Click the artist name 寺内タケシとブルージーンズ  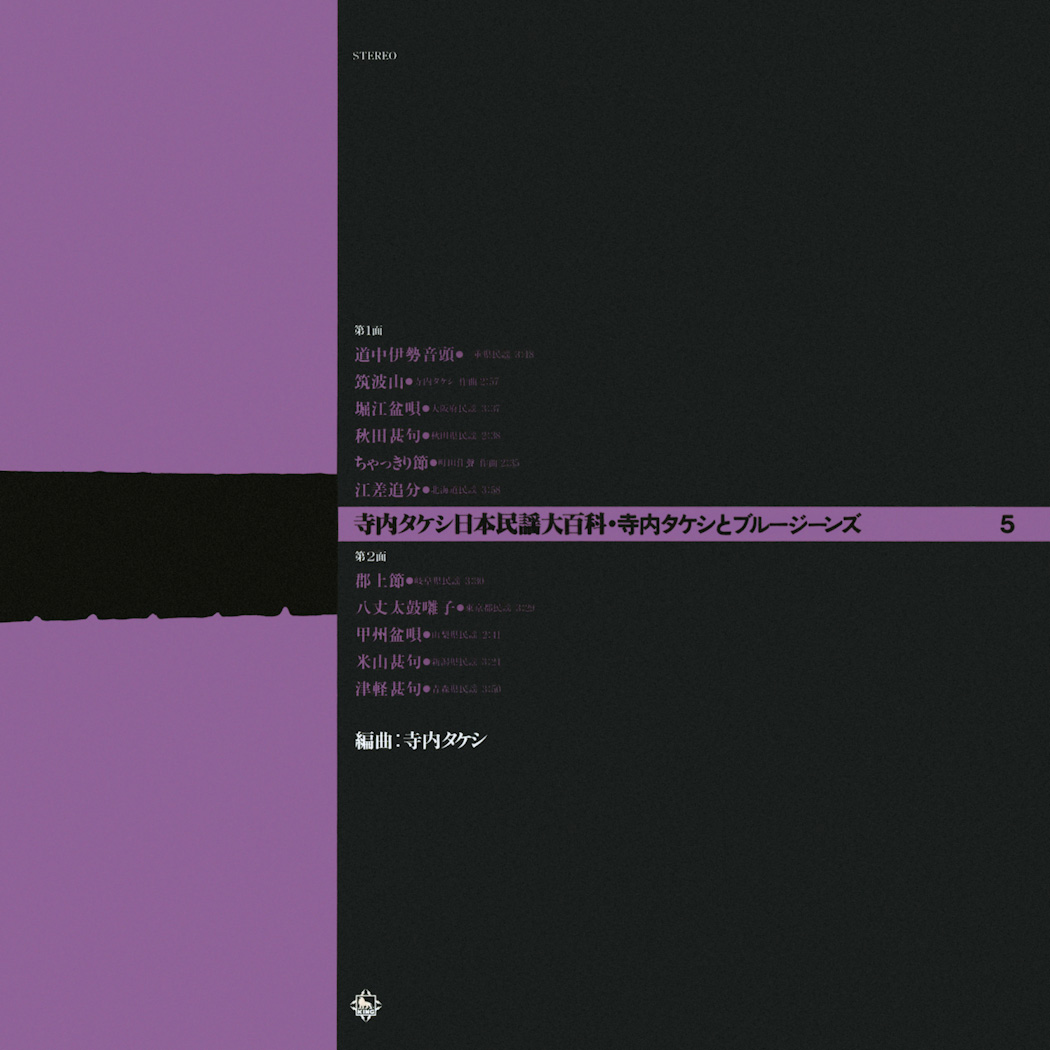[x=739, y=524]
